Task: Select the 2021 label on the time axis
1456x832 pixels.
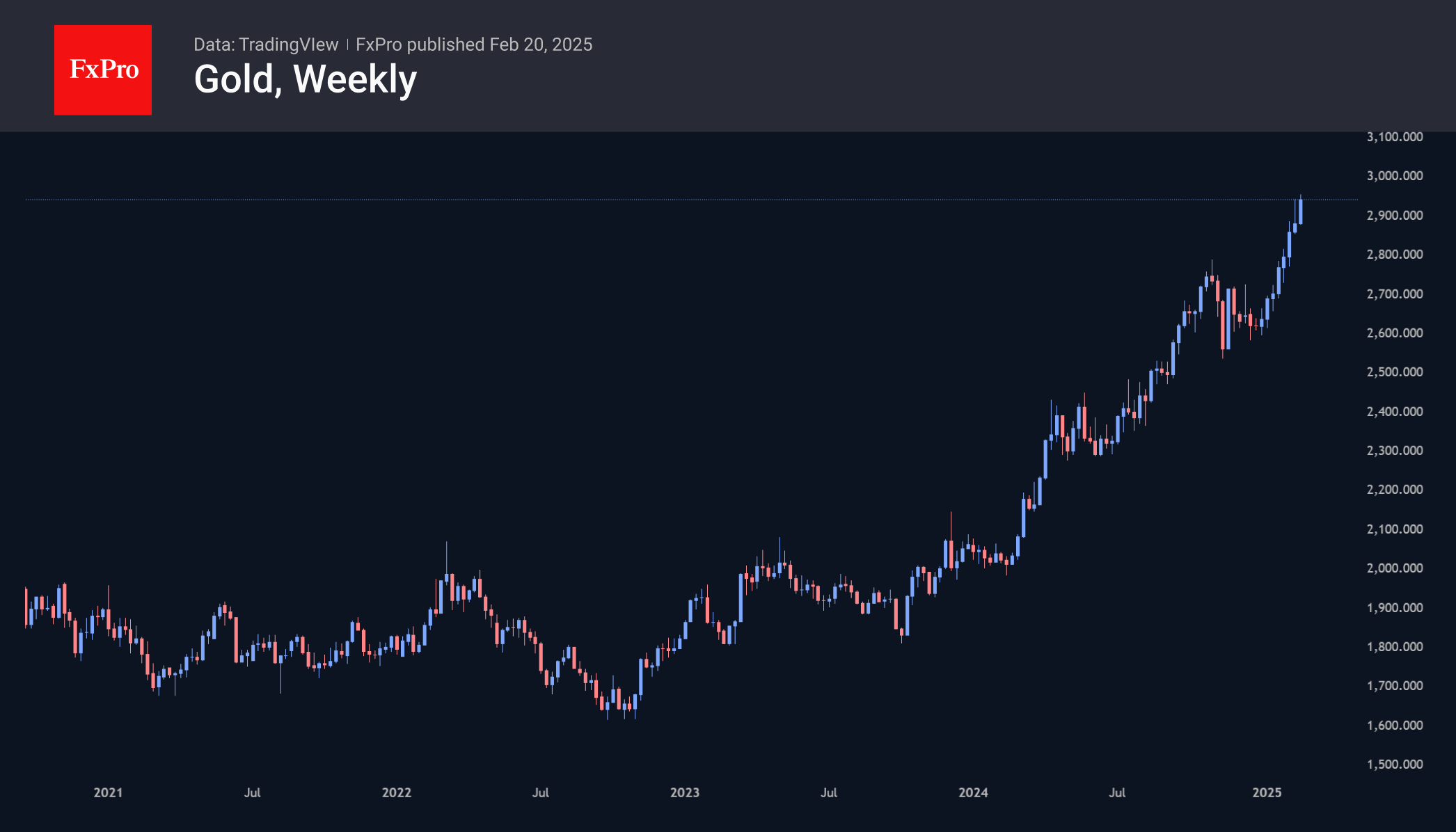Action: 108,792
